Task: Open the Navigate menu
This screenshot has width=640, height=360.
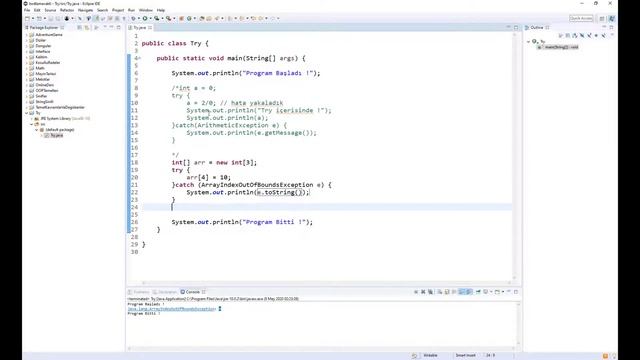Action: (x=85, y=10)
